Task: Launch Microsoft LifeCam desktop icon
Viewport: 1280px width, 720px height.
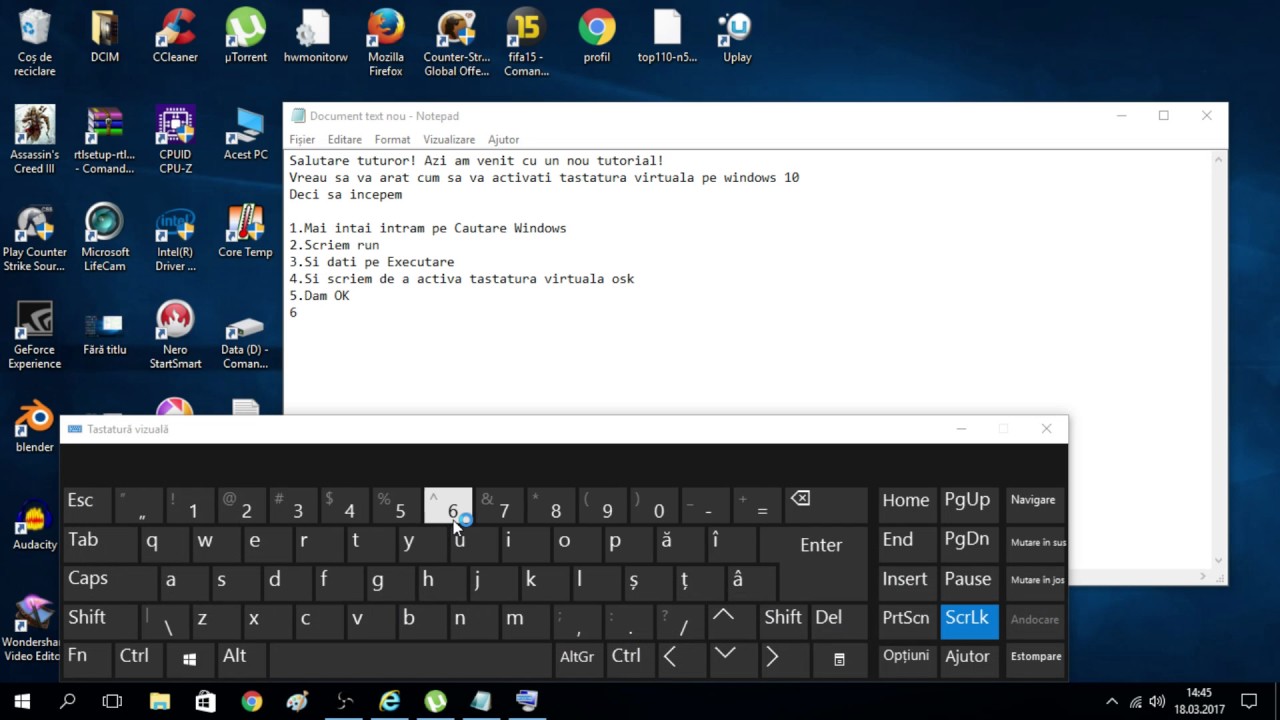Action: coord(104,237)
